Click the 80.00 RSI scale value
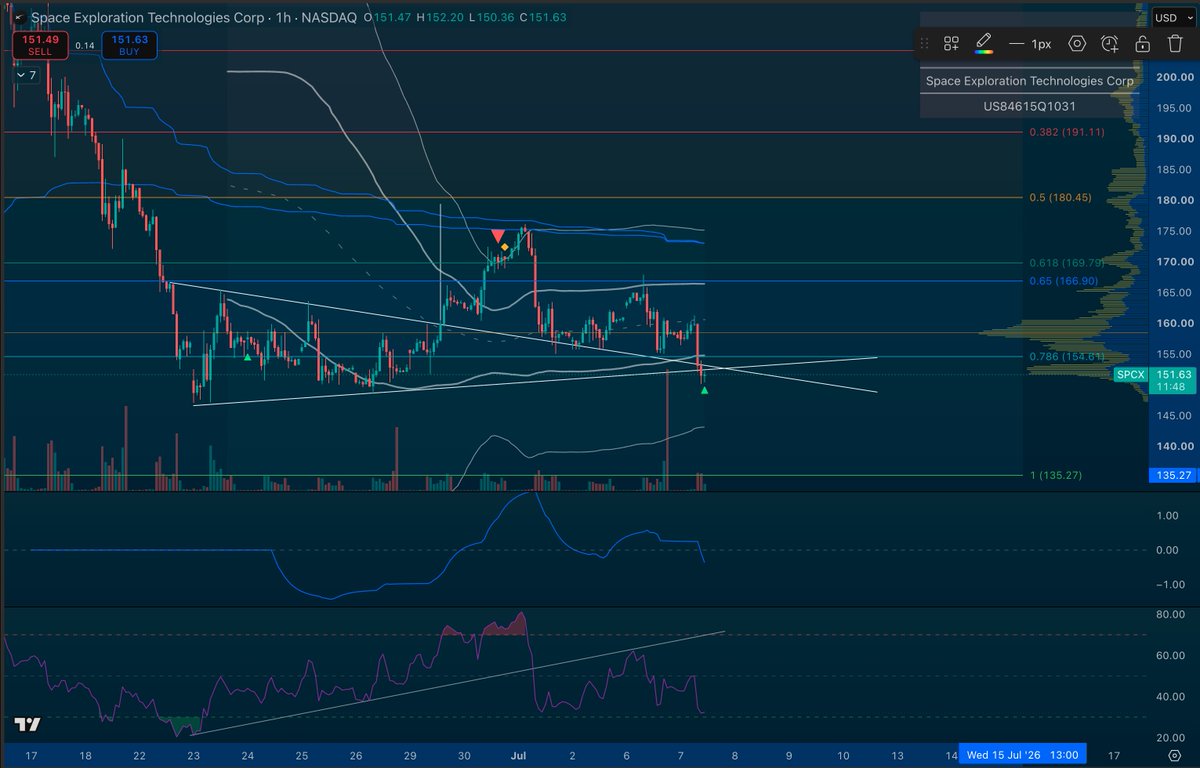 tap(1170, 615)
